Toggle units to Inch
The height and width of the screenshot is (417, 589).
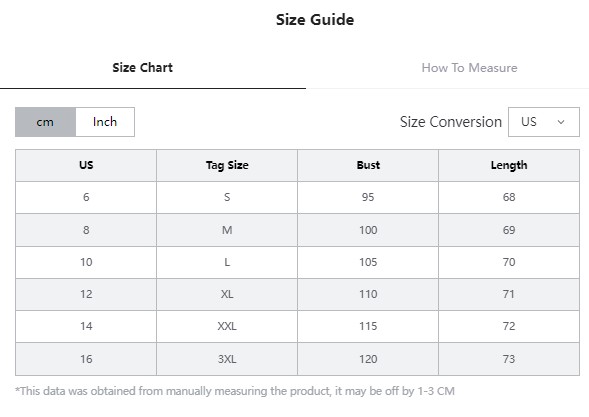tap(105, 122)
